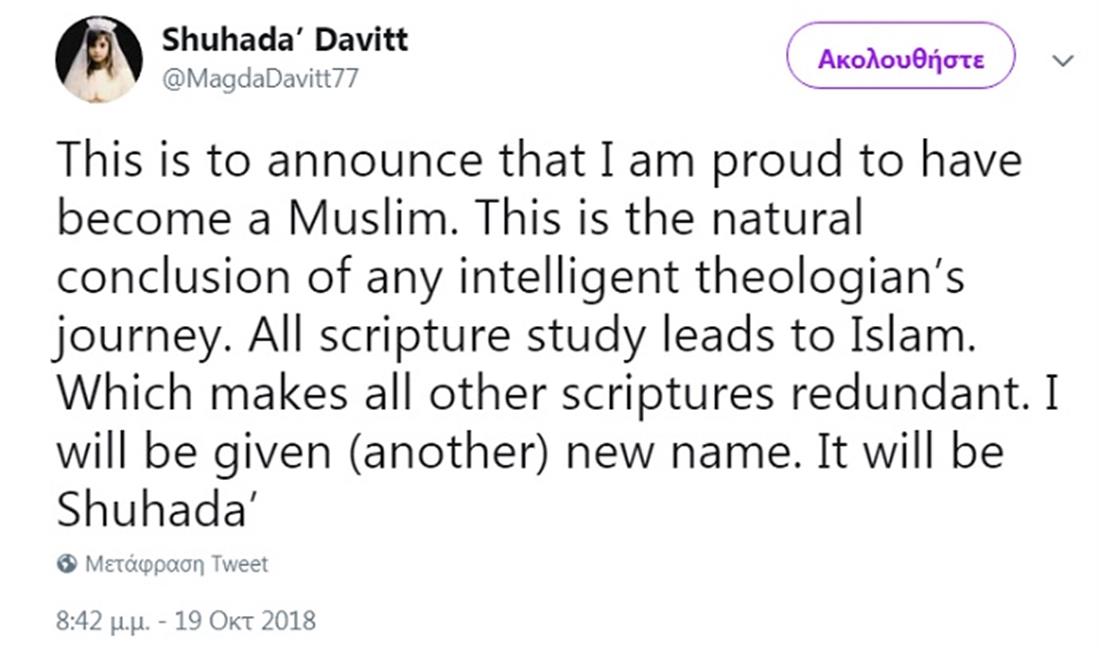Click the Μετάφραση Tweet translate link
This screenshot has height=652, width=1099.
tap(176, 564)
